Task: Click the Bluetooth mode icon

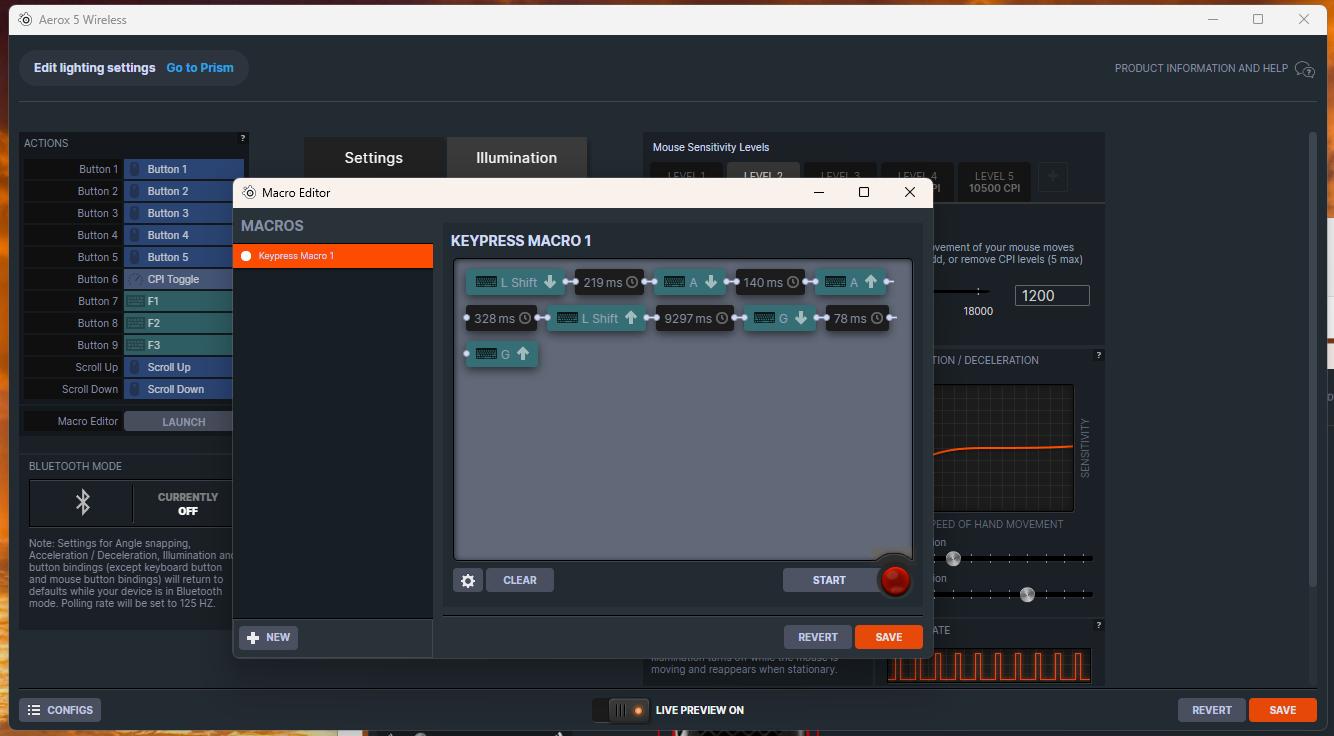Action: [x=83, y=502]
